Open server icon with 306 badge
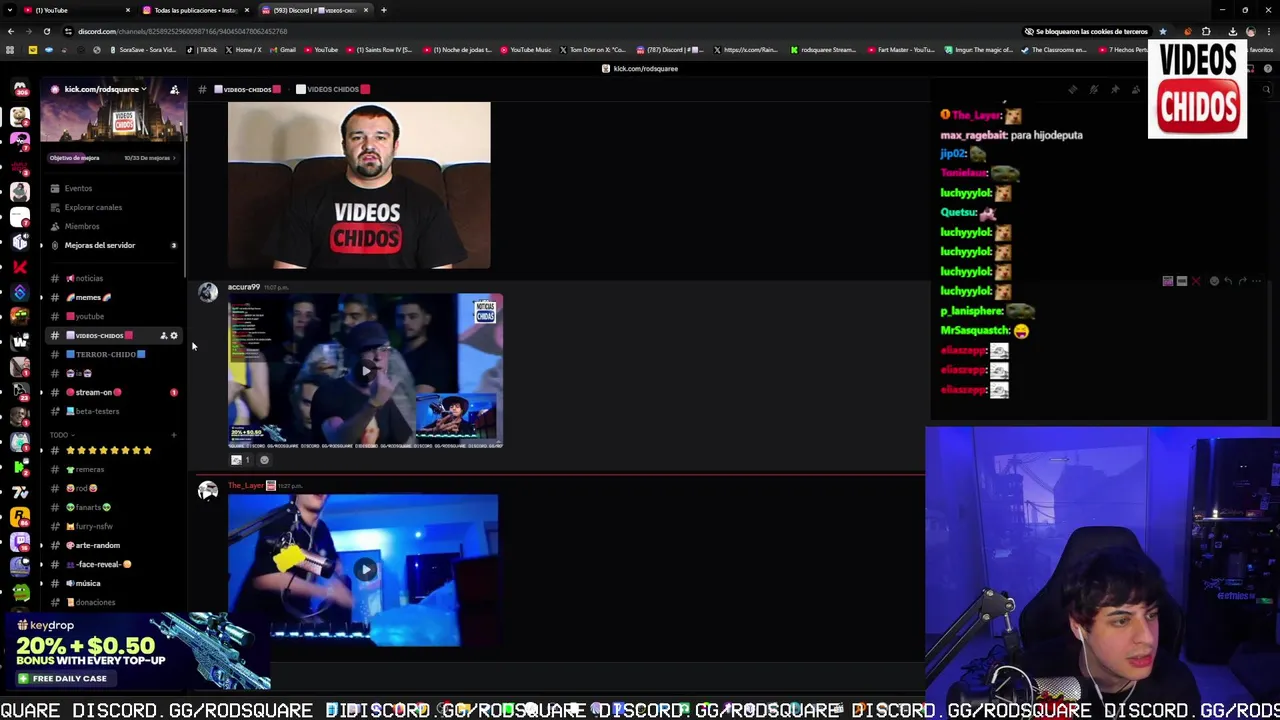Screen dimensions: 1280x720 point(20,89)
